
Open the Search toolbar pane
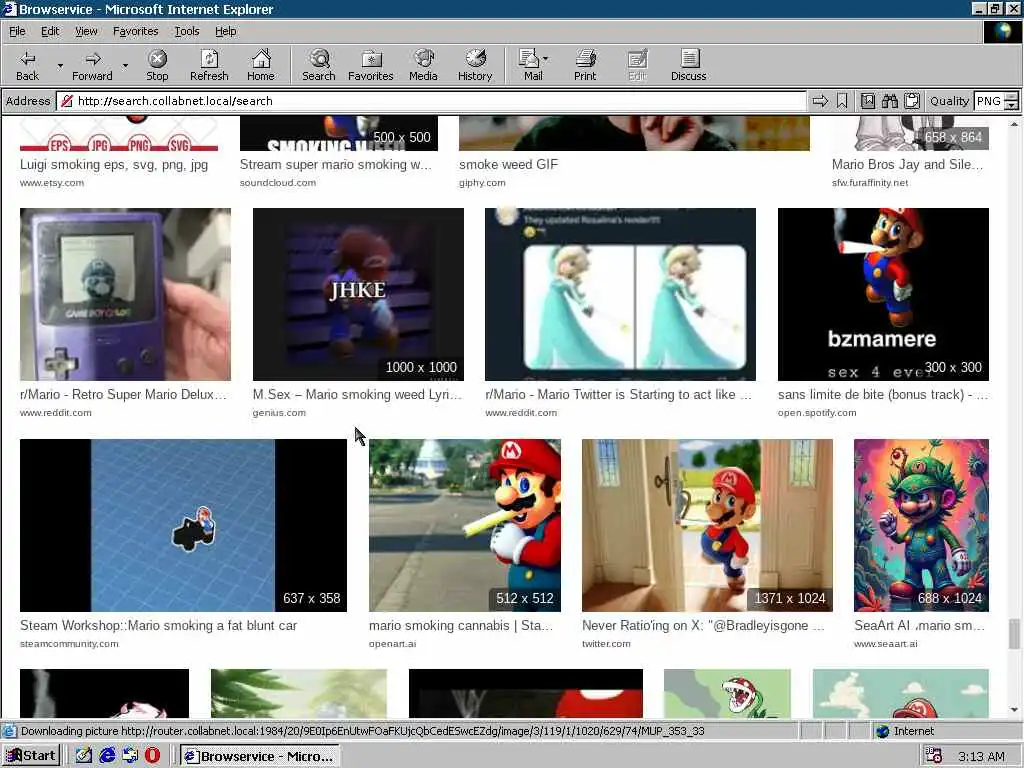[319, 65]
